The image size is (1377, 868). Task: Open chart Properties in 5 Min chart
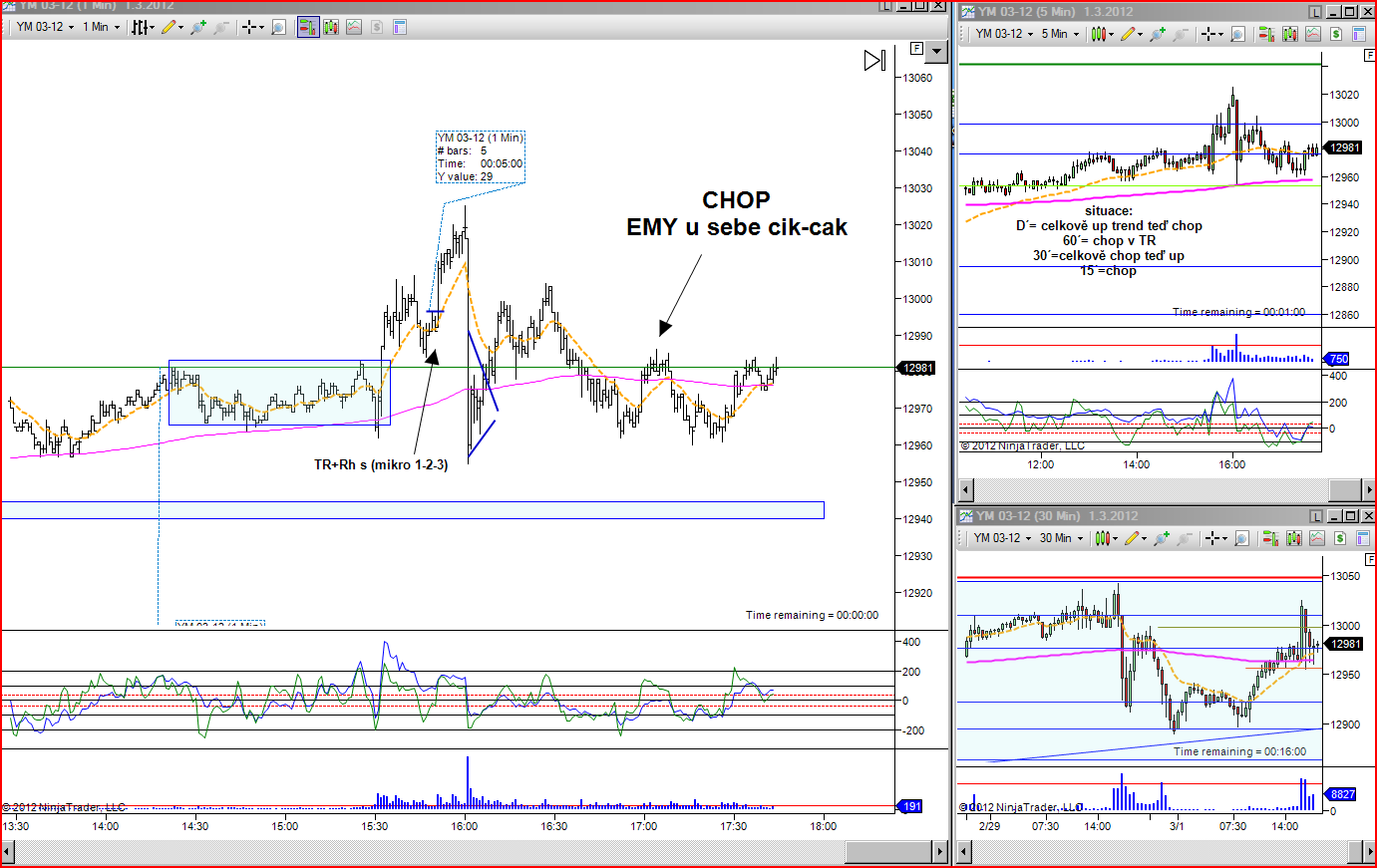coord(1359,34)
